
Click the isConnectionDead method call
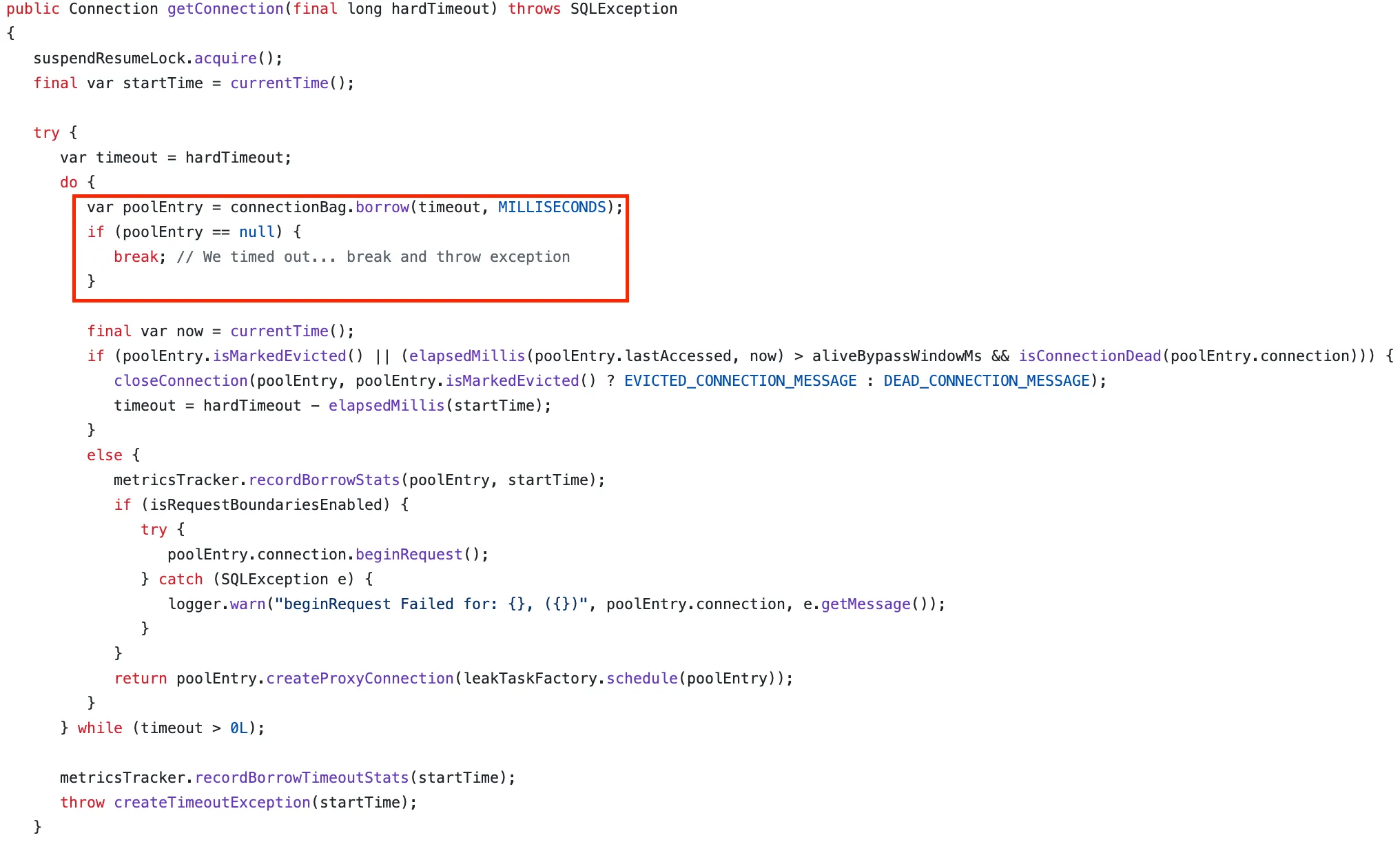tap(1089, 356)
